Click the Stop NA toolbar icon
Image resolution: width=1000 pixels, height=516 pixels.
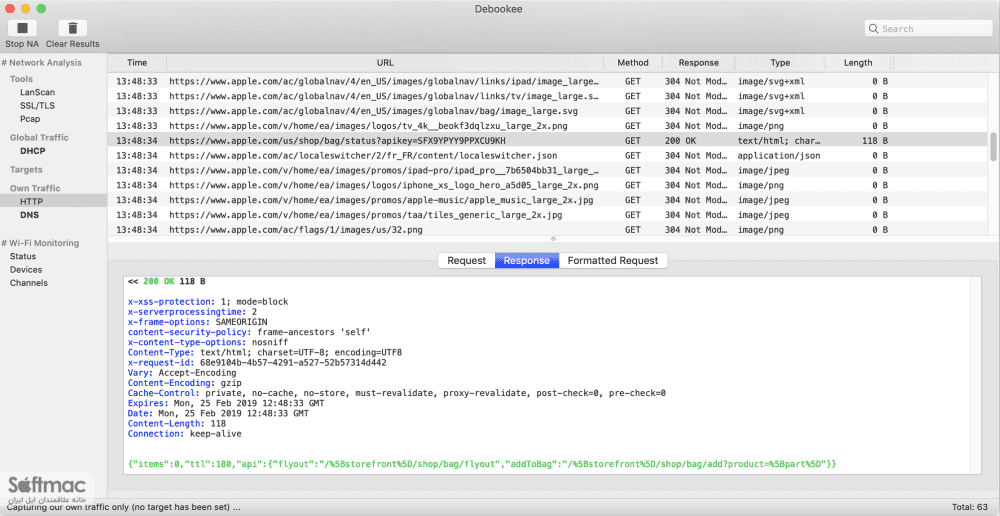tap(22, 28)
